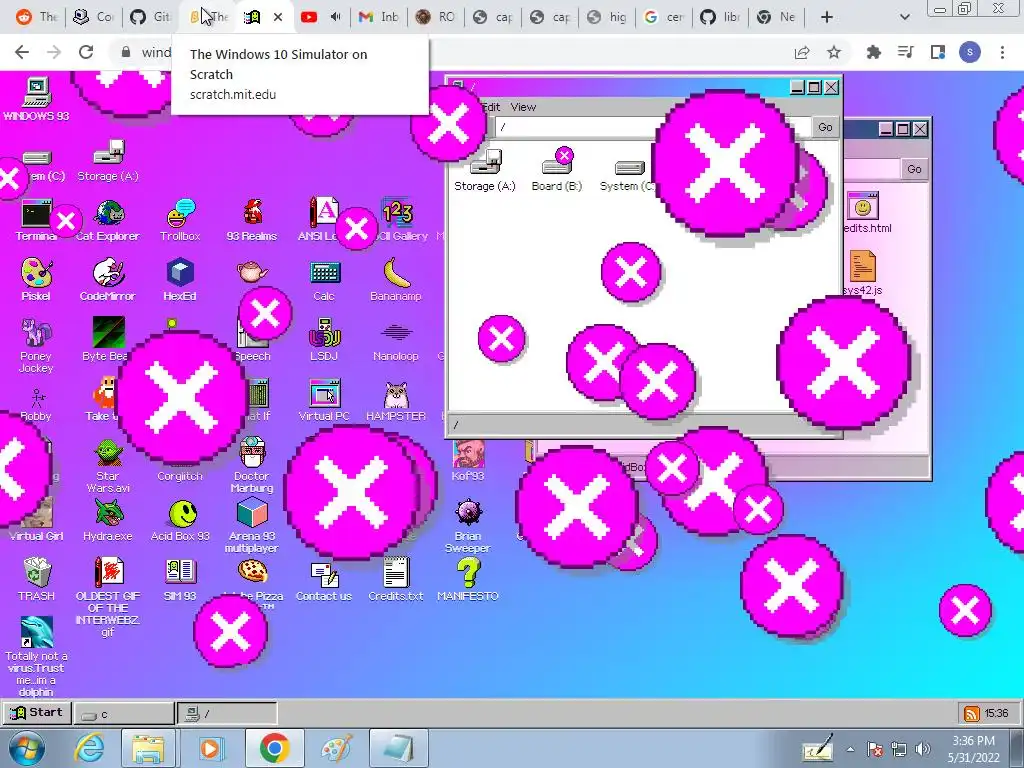Launch Hydra.exe icon
The image size is (1024, 768).
108,520
